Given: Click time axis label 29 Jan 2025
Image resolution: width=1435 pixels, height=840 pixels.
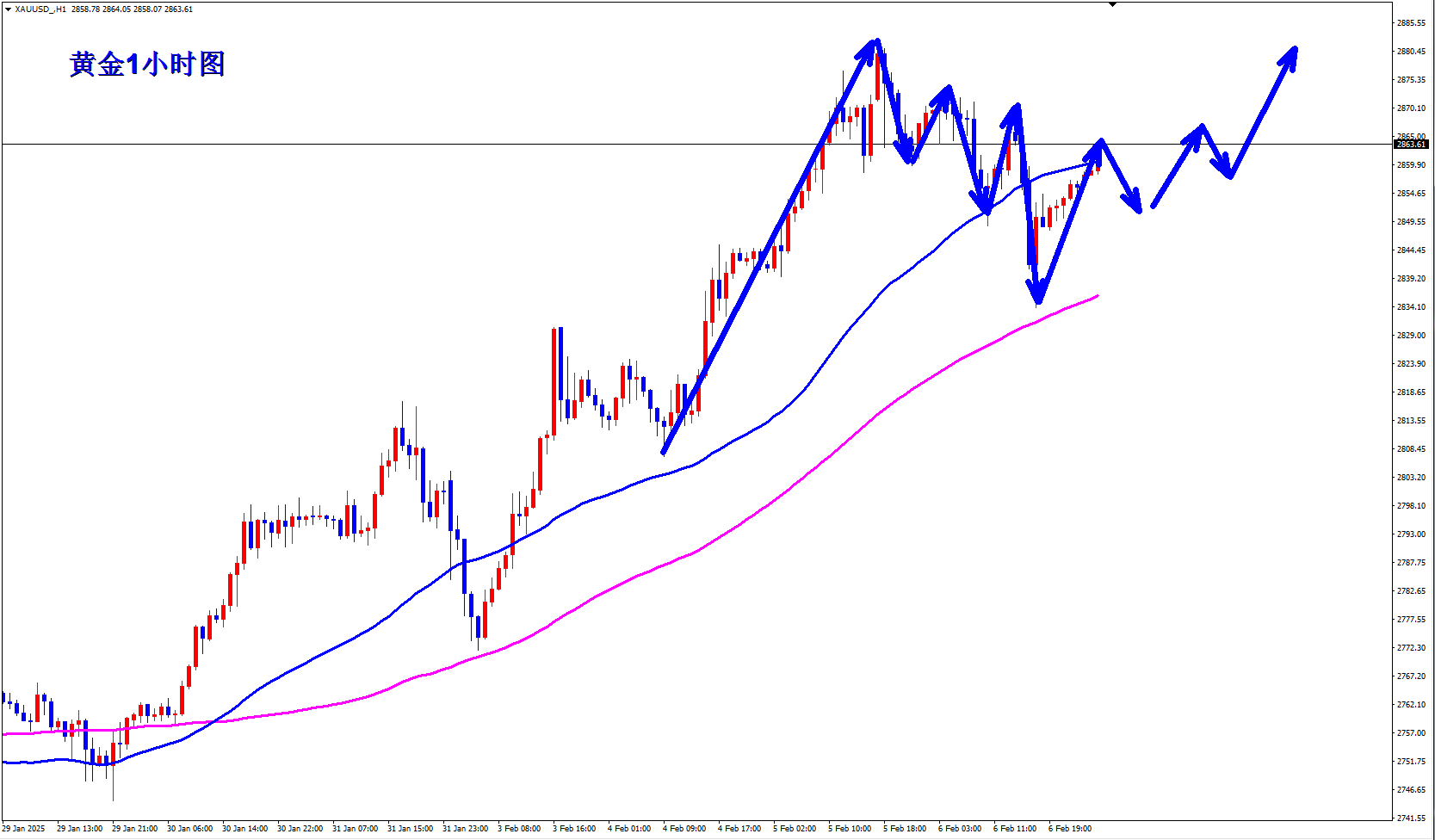Looking at the screenshot, I should pos(23,829).
